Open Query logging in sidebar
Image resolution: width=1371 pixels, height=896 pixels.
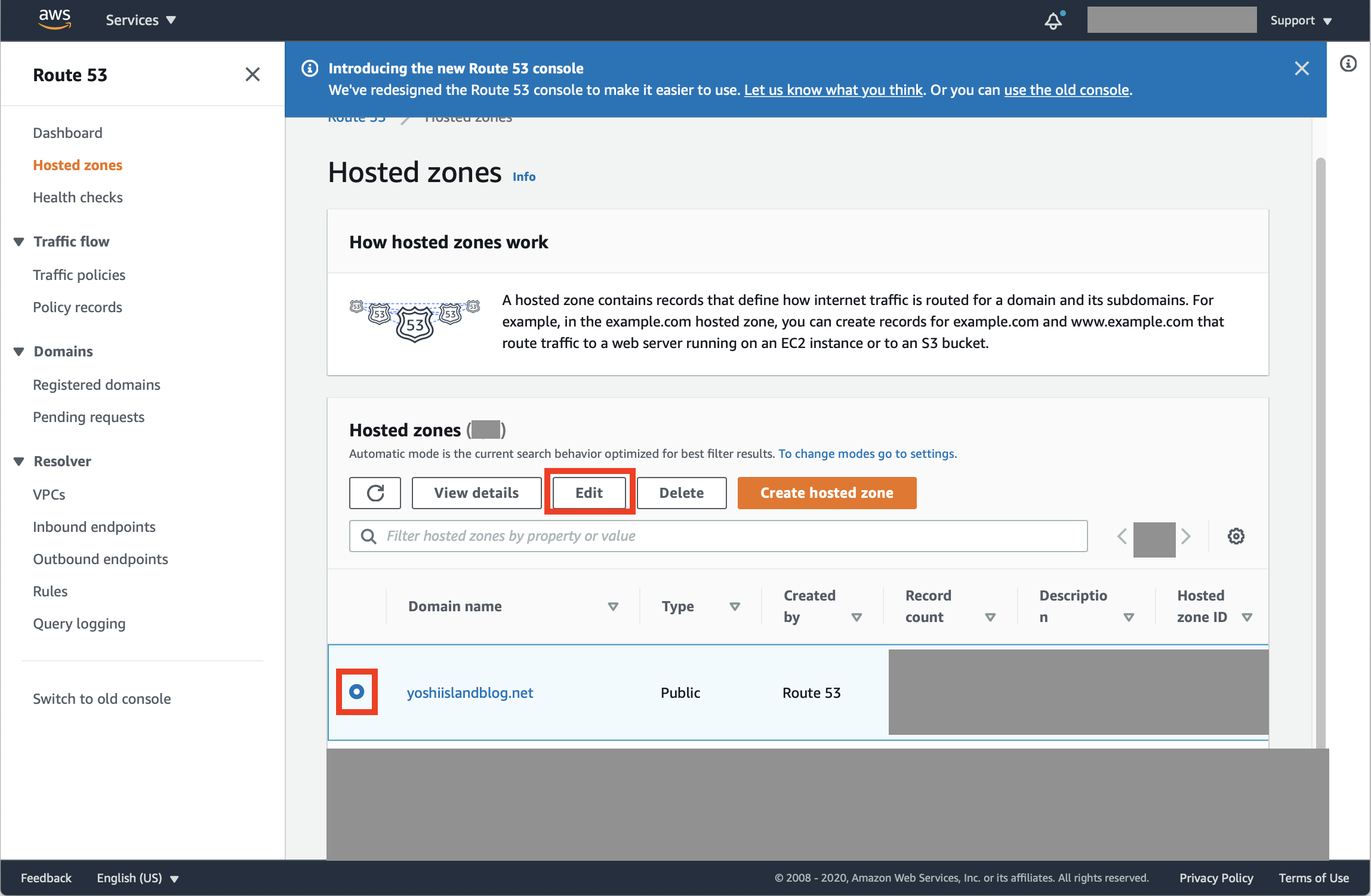click(79, 624)
